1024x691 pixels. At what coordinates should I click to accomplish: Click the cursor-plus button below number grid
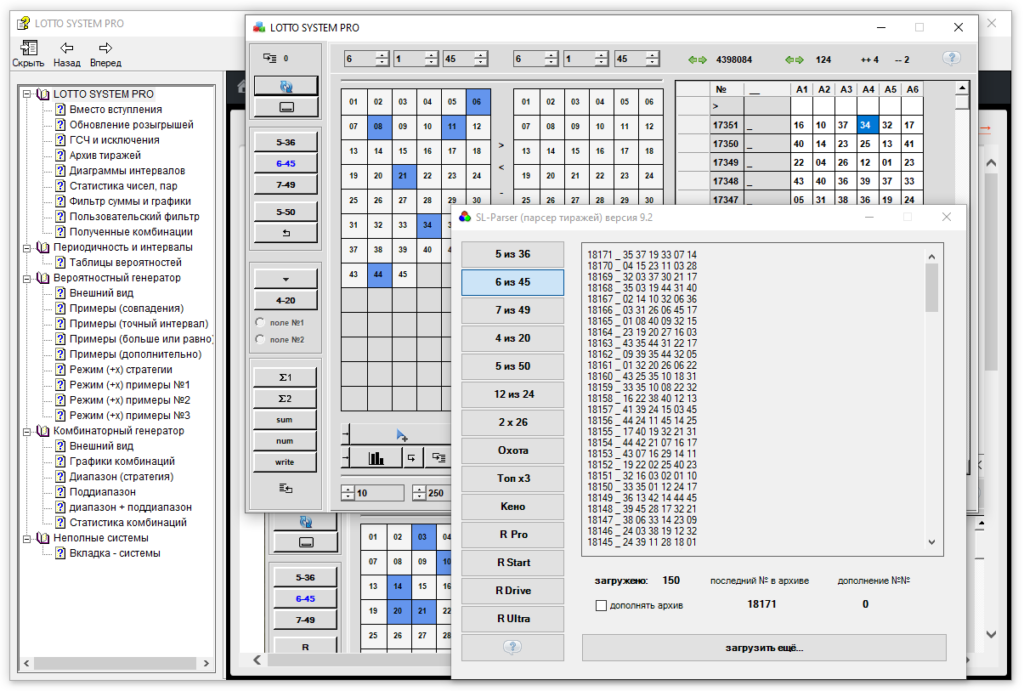pos(400,434)
